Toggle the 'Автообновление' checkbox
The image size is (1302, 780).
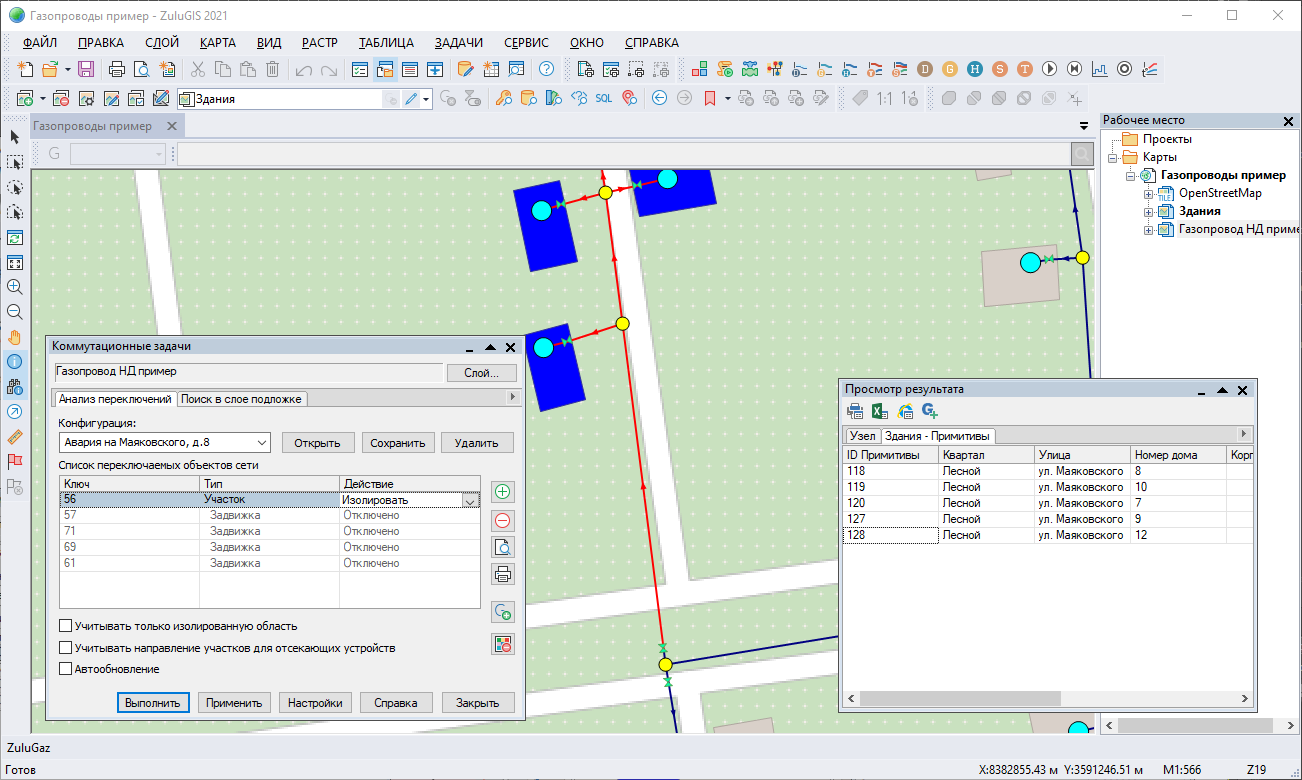[x=66, y=669]
